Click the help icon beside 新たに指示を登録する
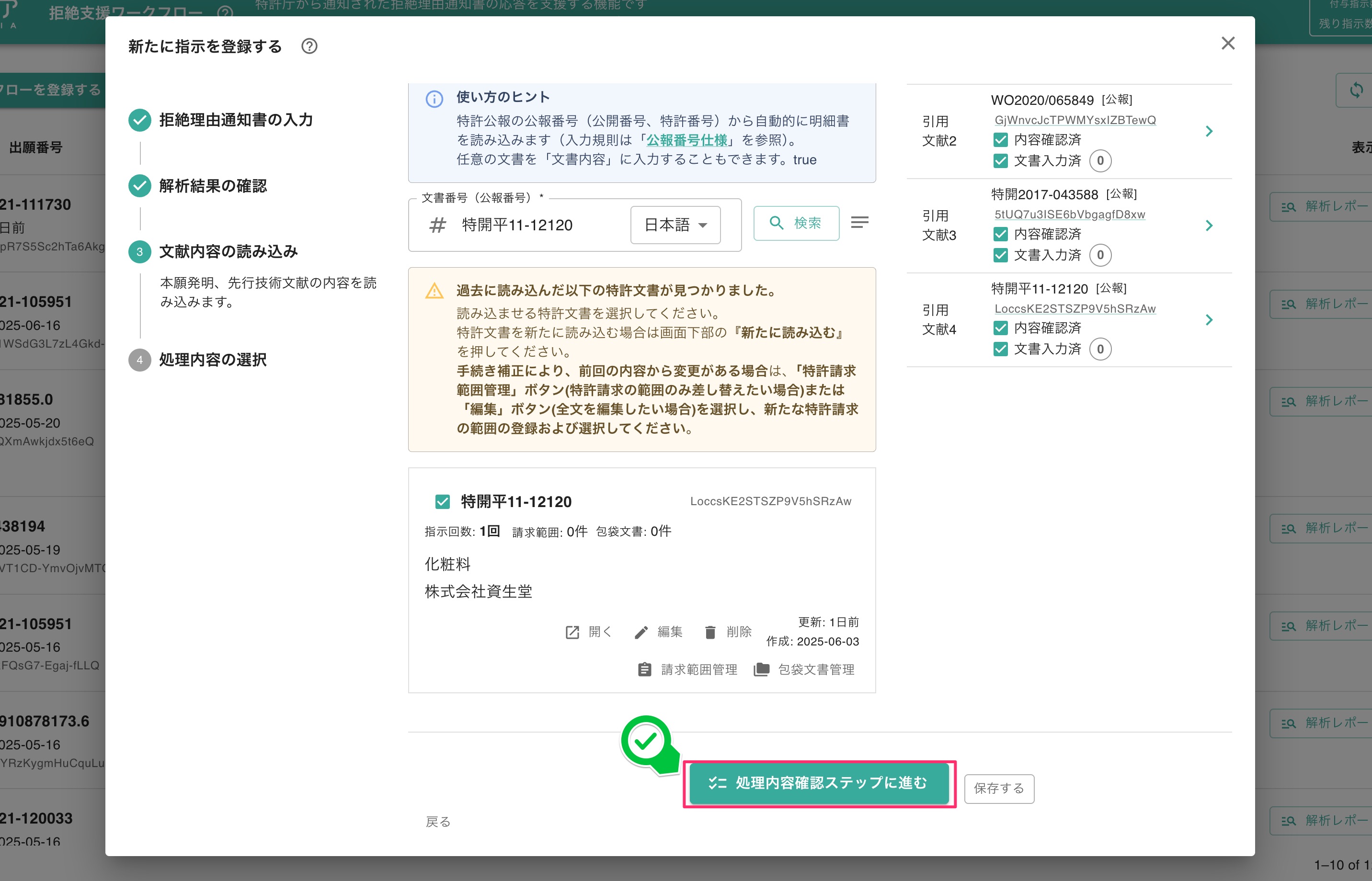This screenshot has height=881, width=1372. (x=309, y=46)
